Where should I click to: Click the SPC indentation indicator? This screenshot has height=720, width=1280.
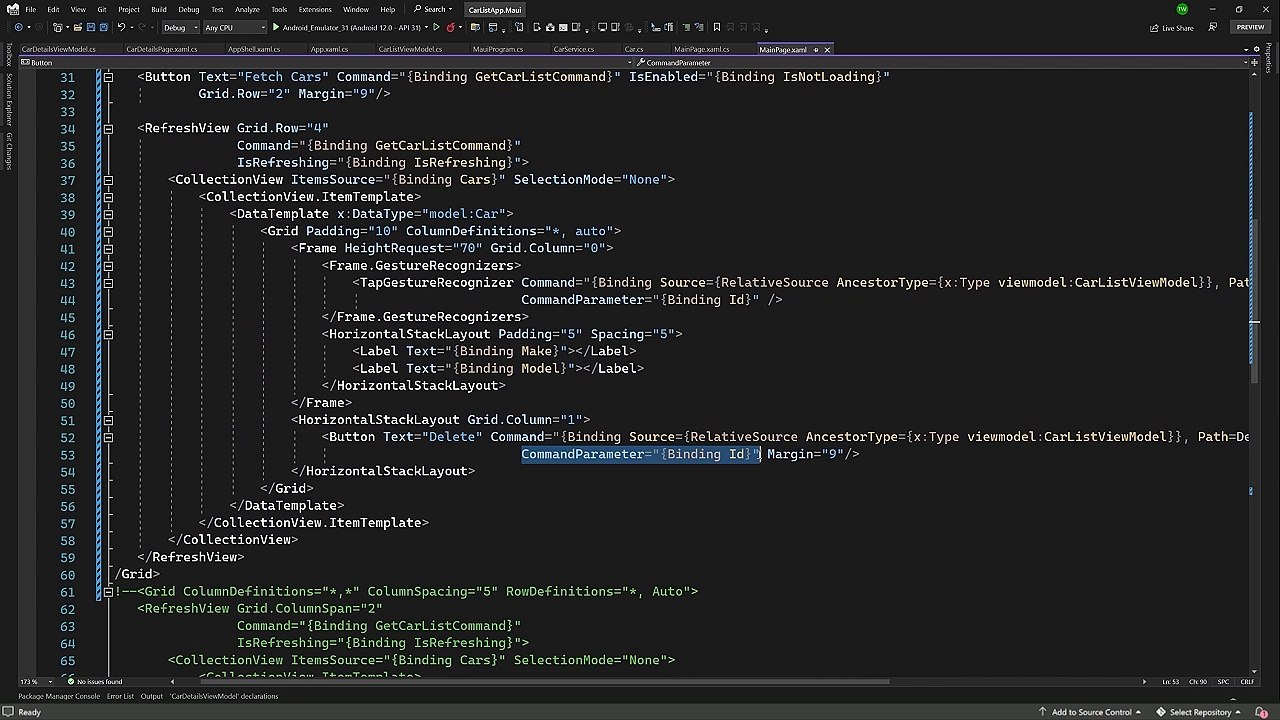coord(1223,682)
